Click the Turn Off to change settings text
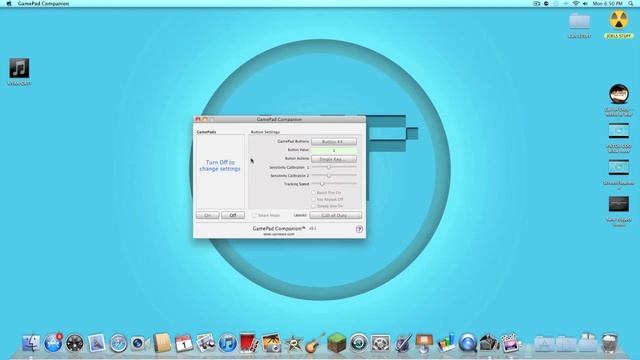The height and width of the screenshot is (360, 640). point(220,165)
